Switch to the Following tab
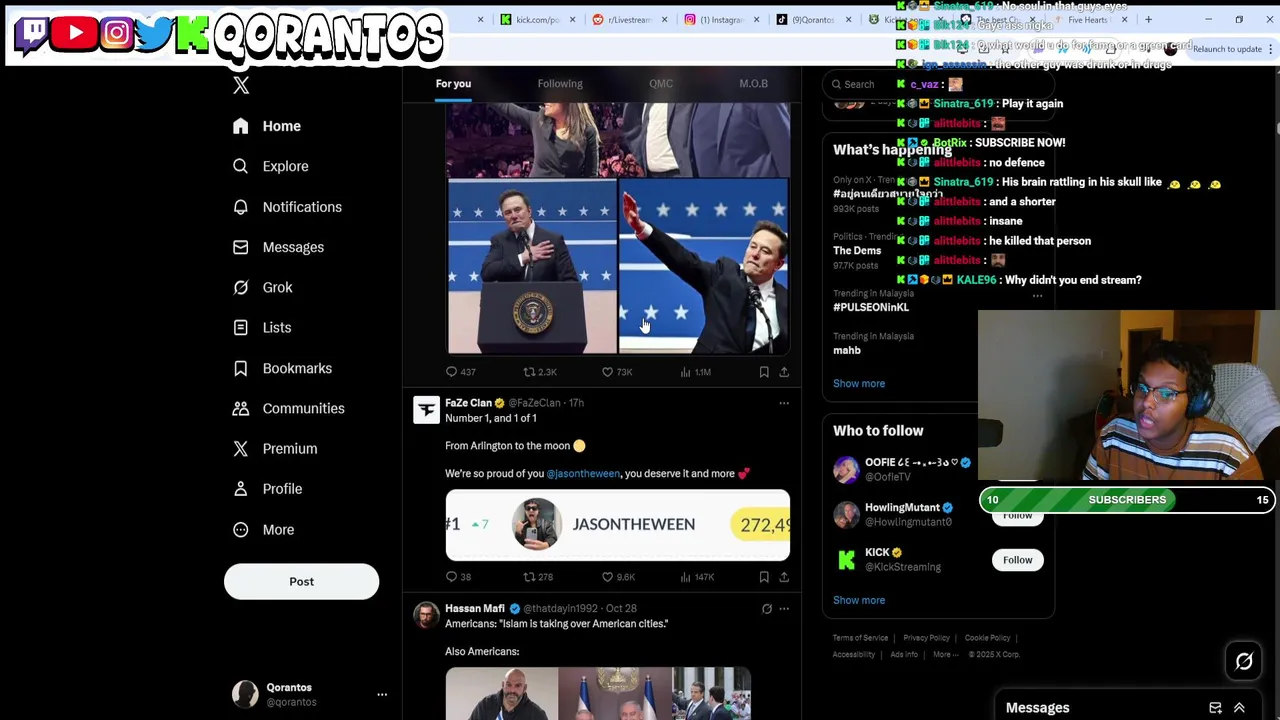Viewport: 1280px width, 720px height. pos(560,84)
